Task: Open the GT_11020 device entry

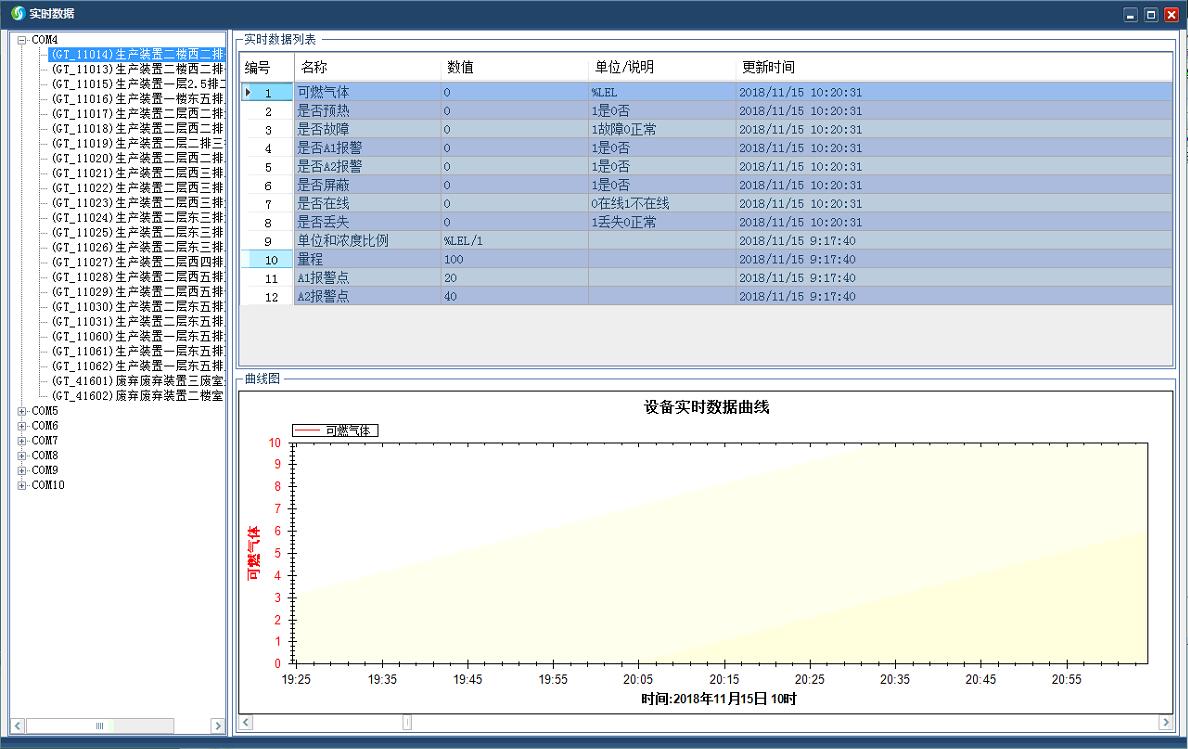Action: coord(137,158)
